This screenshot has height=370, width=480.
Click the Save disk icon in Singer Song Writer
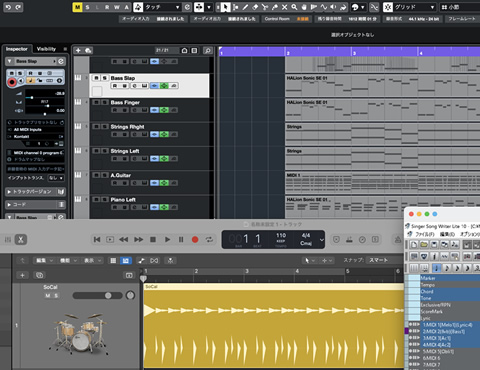coord(434,245)
